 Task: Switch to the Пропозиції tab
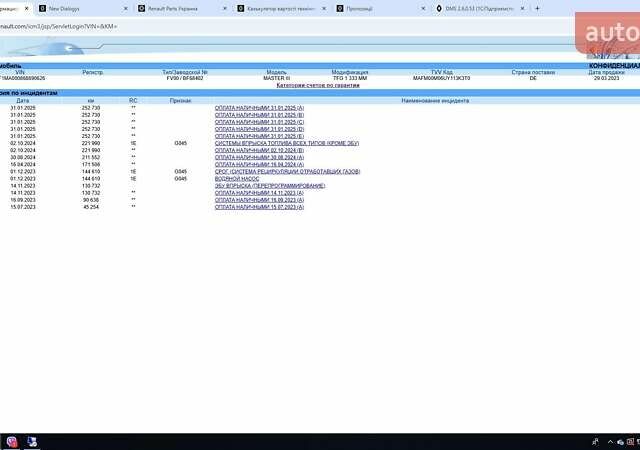coord(381,8)
